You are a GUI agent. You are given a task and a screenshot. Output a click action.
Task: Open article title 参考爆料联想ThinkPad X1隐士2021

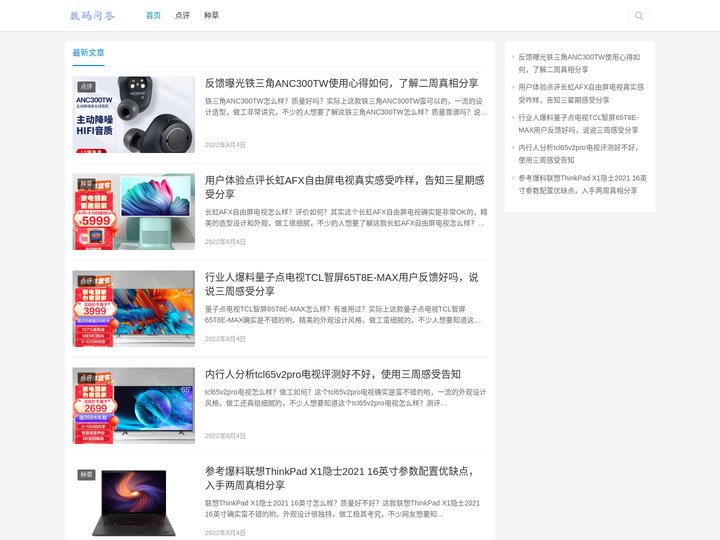pyautogui.click(x=339, y=478)
